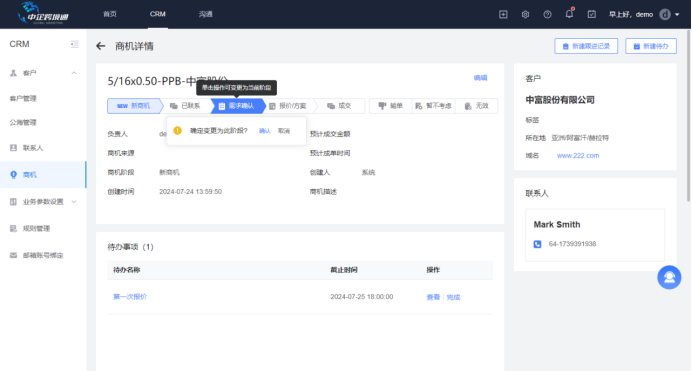Viewport: 692px width, 371px height.
Task: Click the 编辑 link on the opportunity card
Action: 480,78
